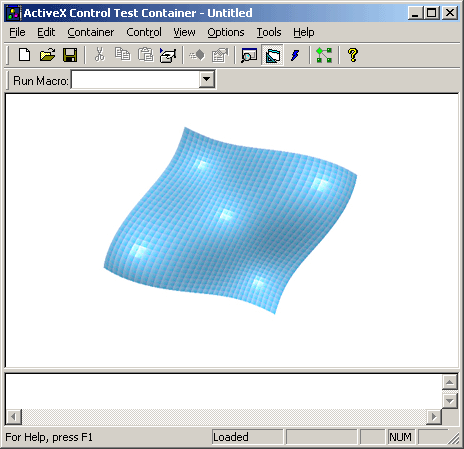
Task: Click the Copy toolbar icon
Action: pos(122,55)
